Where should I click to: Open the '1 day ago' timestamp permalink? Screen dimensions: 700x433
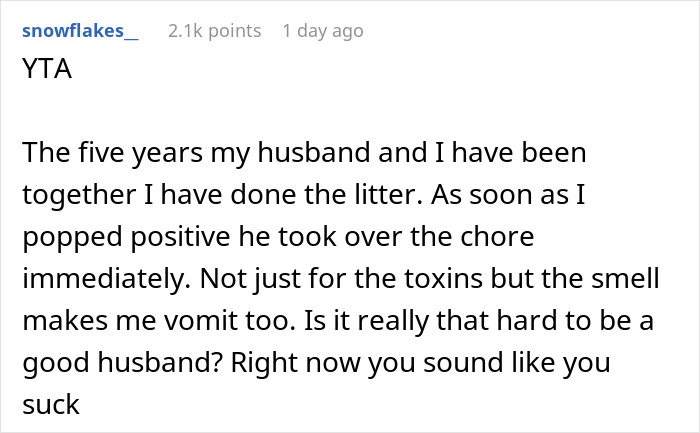[323, 31]
